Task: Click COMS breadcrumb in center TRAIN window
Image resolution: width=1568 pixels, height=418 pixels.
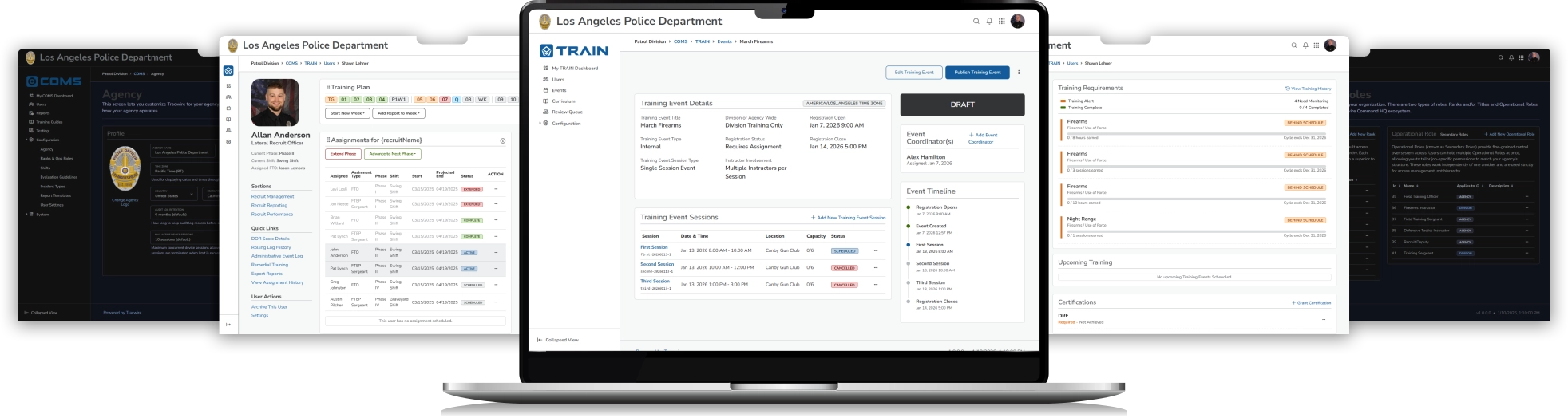Action: click(680, 41)
